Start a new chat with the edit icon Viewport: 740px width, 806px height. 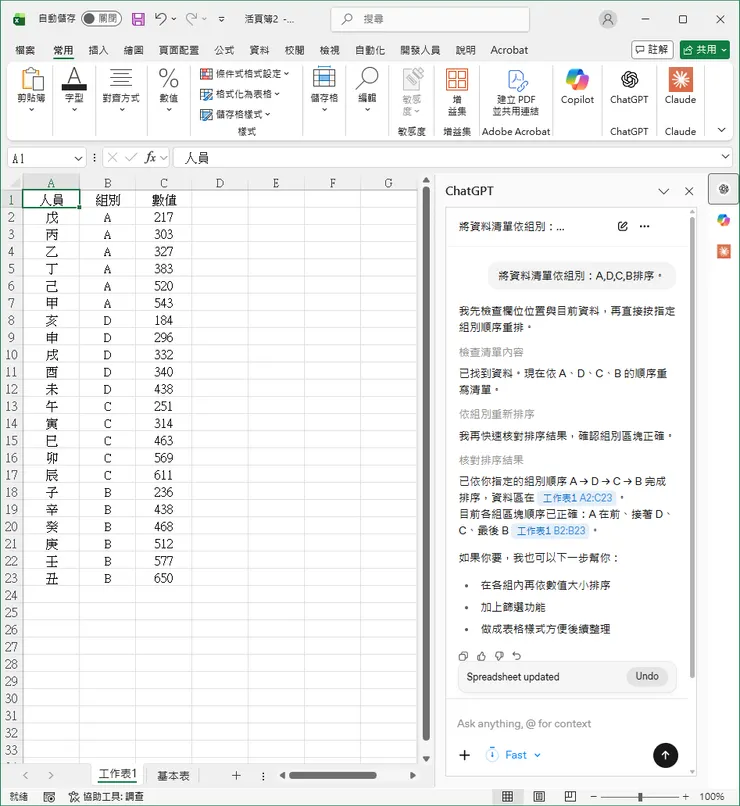click(622, 226)
